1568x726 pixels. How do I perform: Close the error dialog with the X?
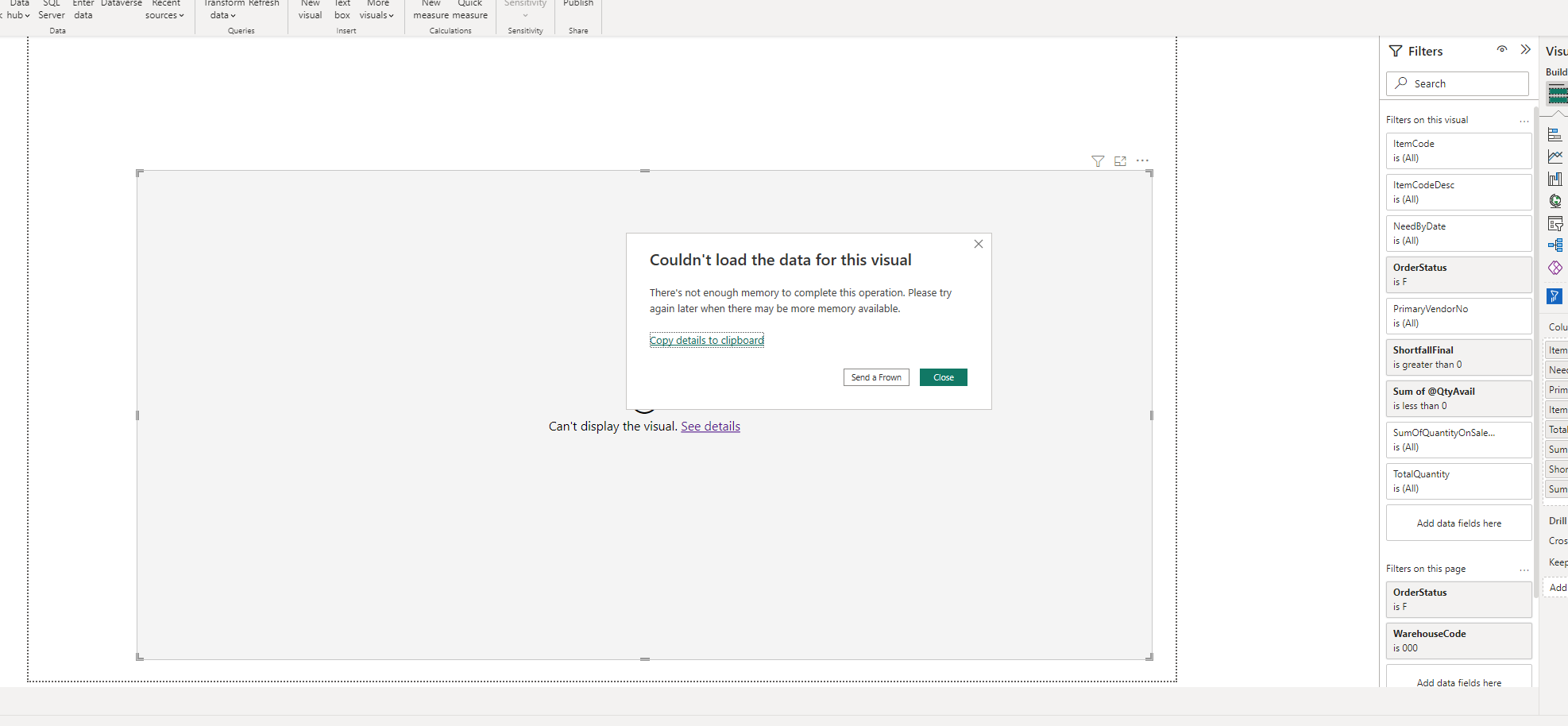(x=979, y=244)
